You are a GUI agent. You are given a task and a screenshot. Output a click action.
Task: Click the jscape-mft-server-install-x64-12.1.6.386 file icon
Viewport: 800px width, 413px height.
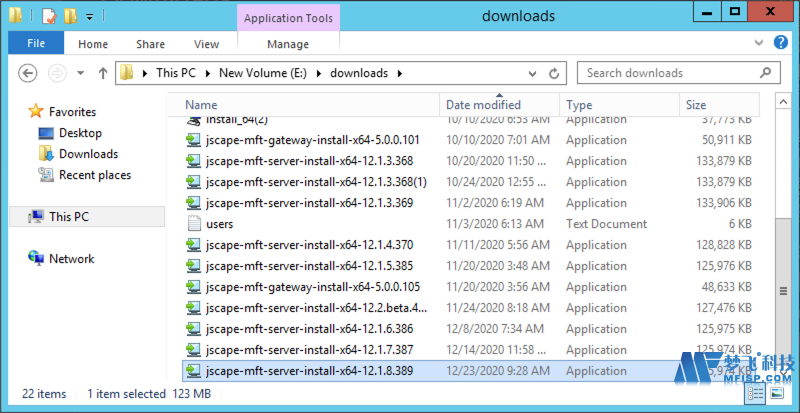[x=193, y=328]
